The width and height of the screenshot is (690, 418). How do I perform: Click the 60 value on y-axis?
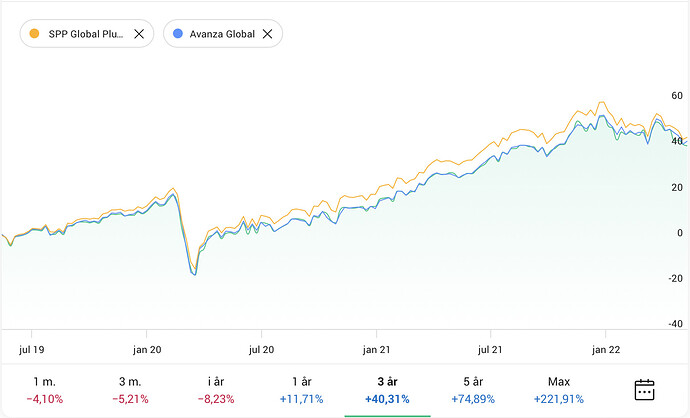(677, 96)
